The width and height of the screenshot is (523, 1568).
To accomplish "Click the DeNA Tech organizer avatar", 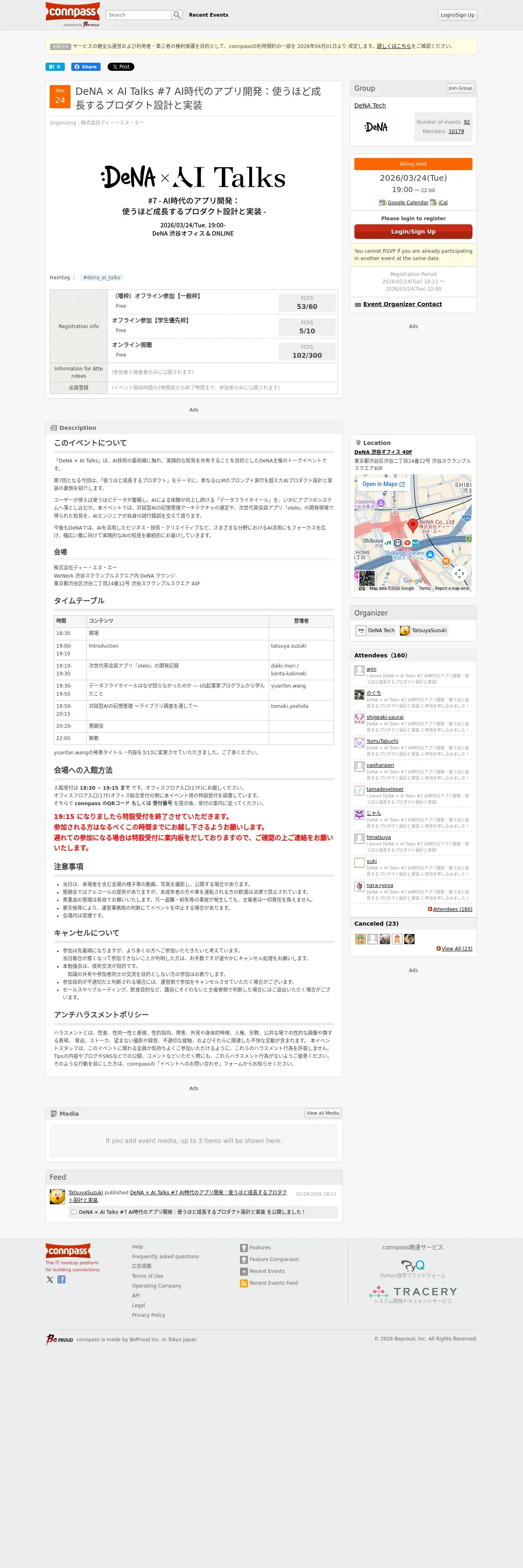I will [x=361, y=631].
